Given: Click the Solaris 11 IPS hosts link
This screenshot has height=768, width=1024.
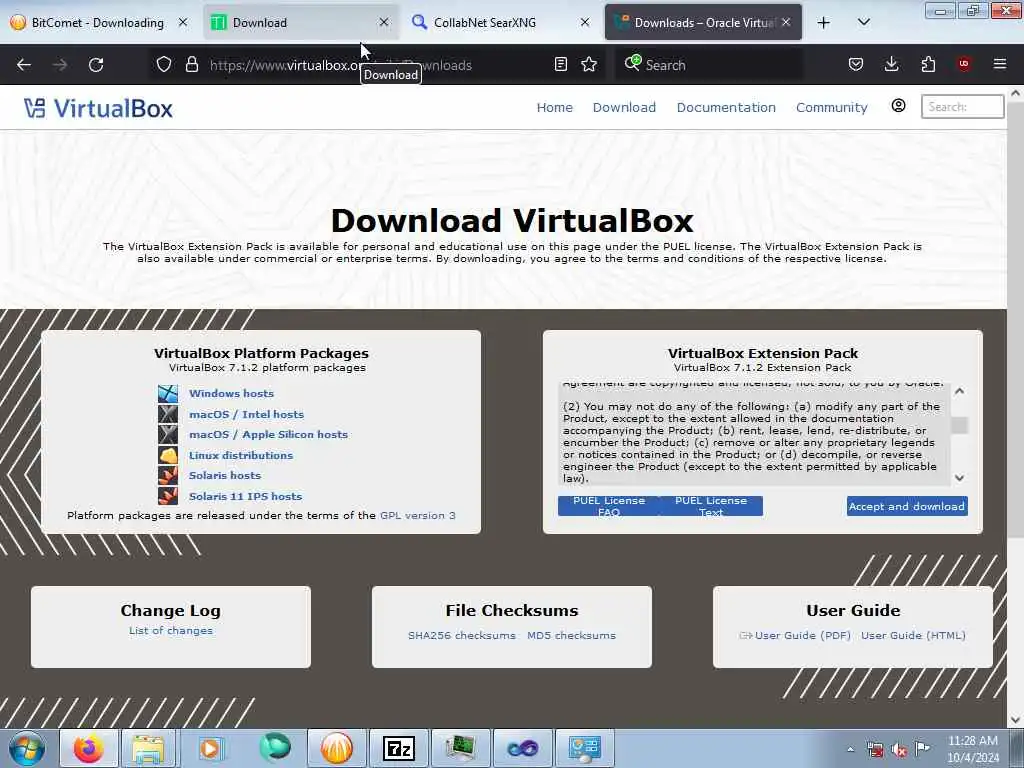Looking at the screenshot, I should [x=246, y=496].
